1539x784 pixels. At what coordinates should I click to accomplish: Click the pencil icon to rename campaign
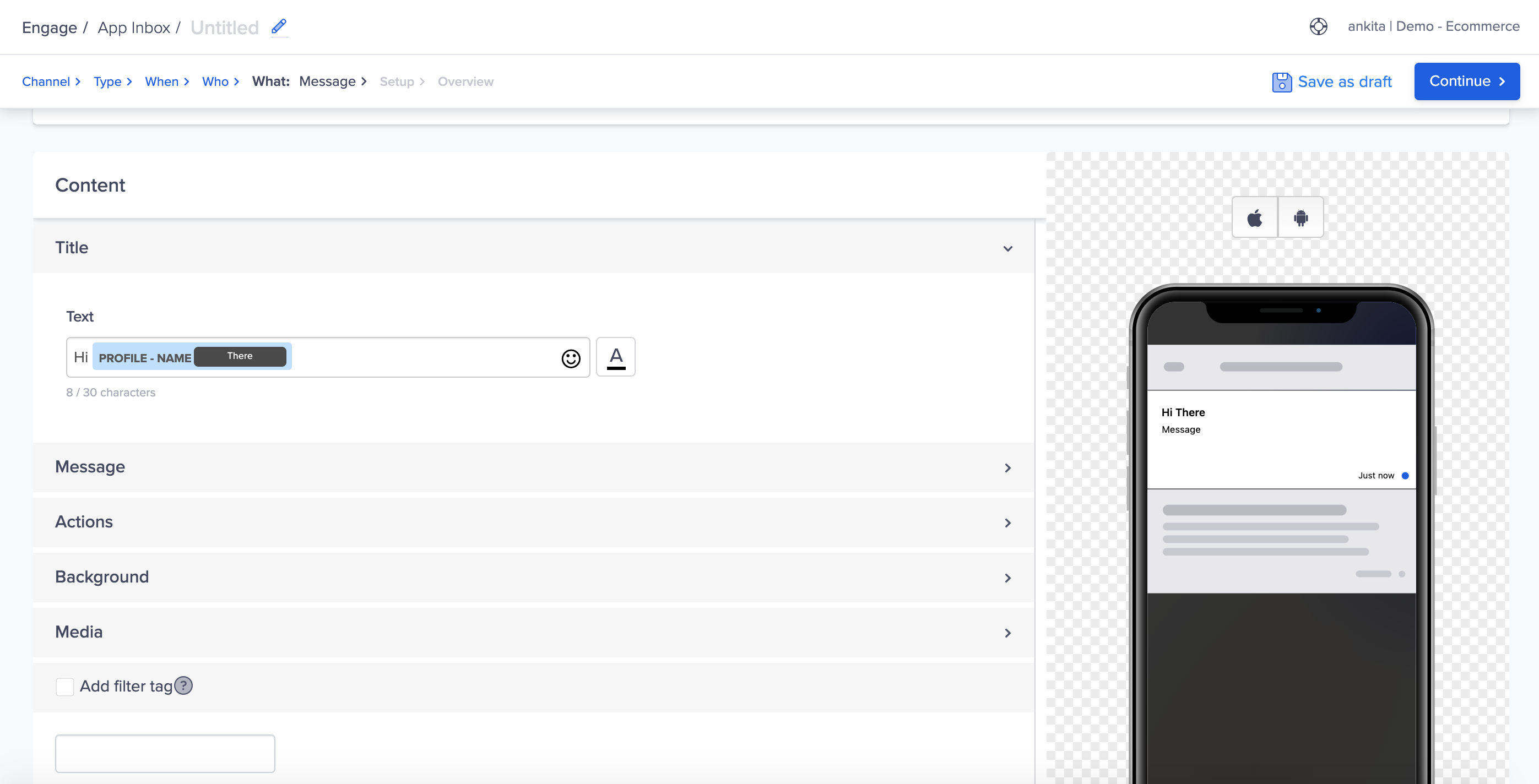[x=278, y=27]
